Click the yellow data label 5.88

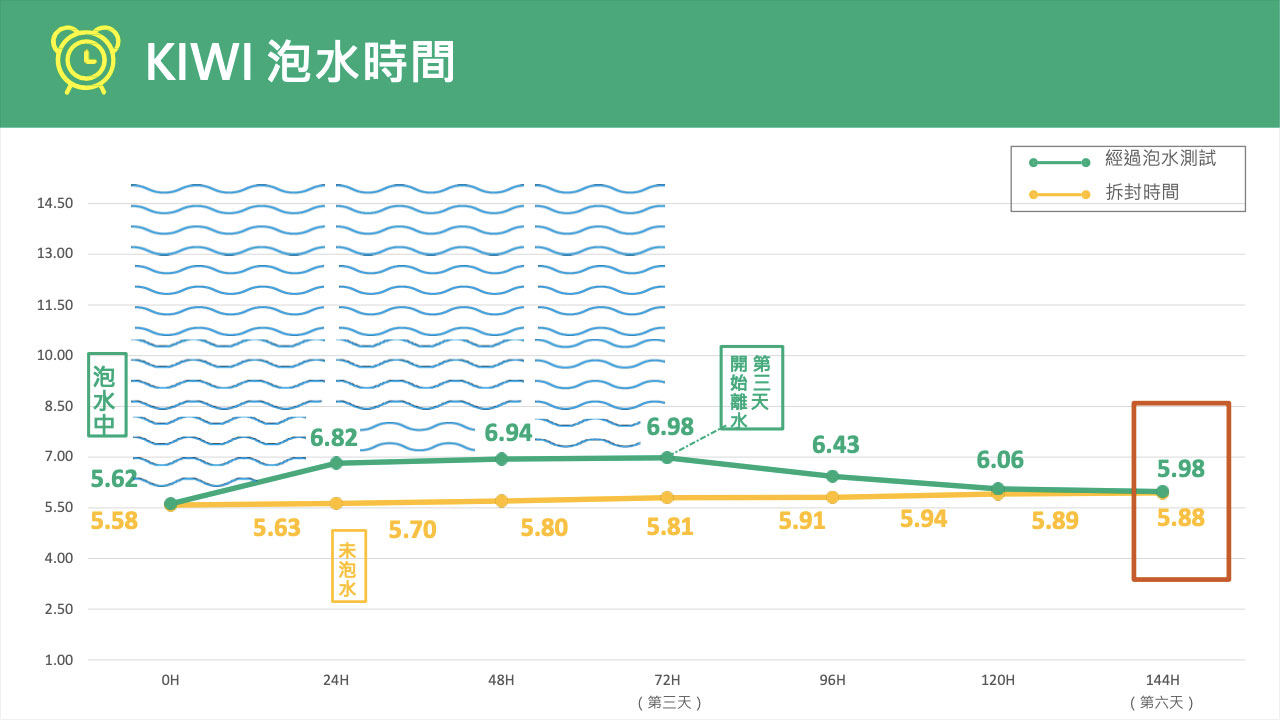coord(1181,518)
